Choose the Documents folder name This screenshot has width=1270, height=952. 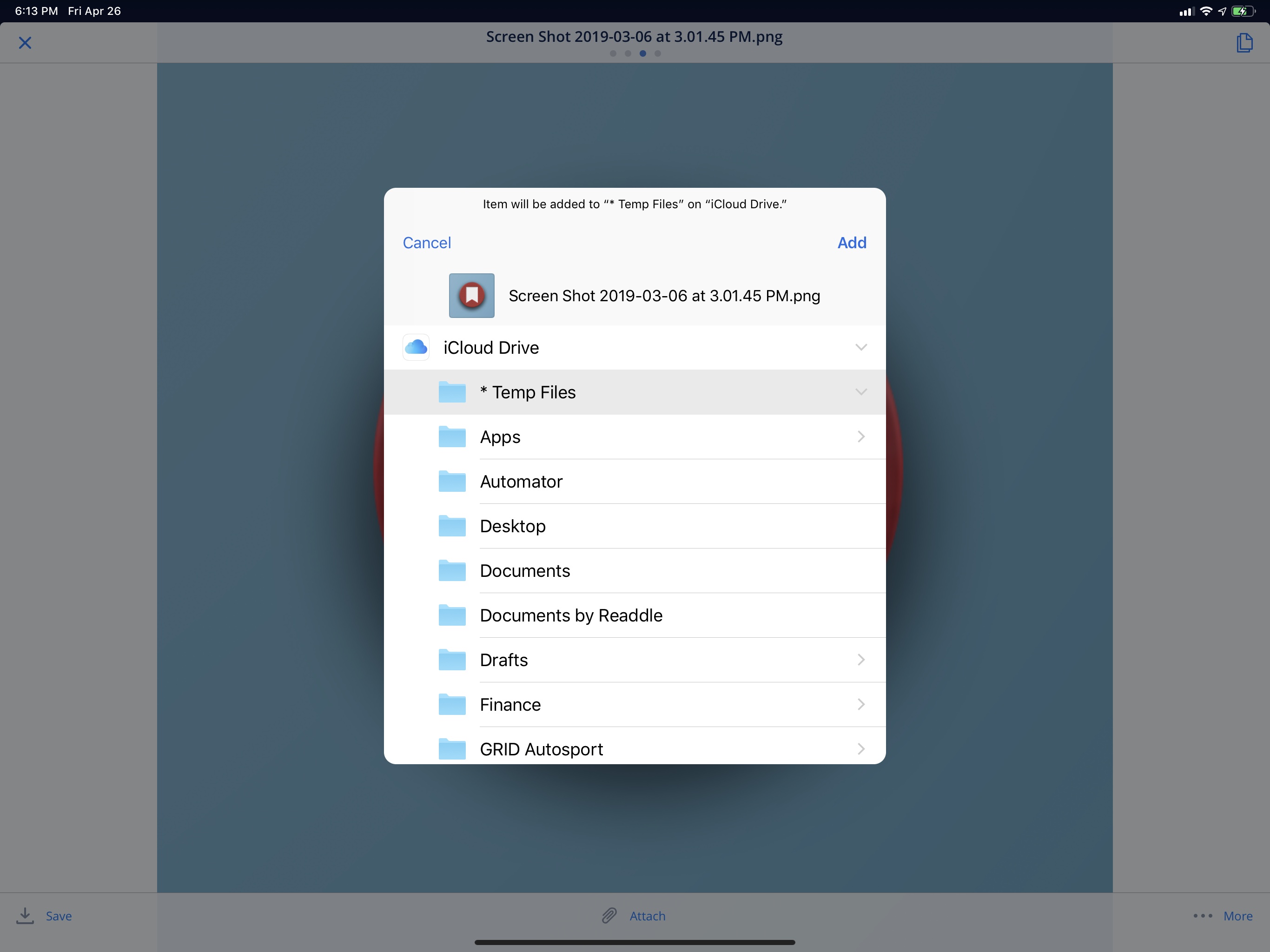(525, 571)
